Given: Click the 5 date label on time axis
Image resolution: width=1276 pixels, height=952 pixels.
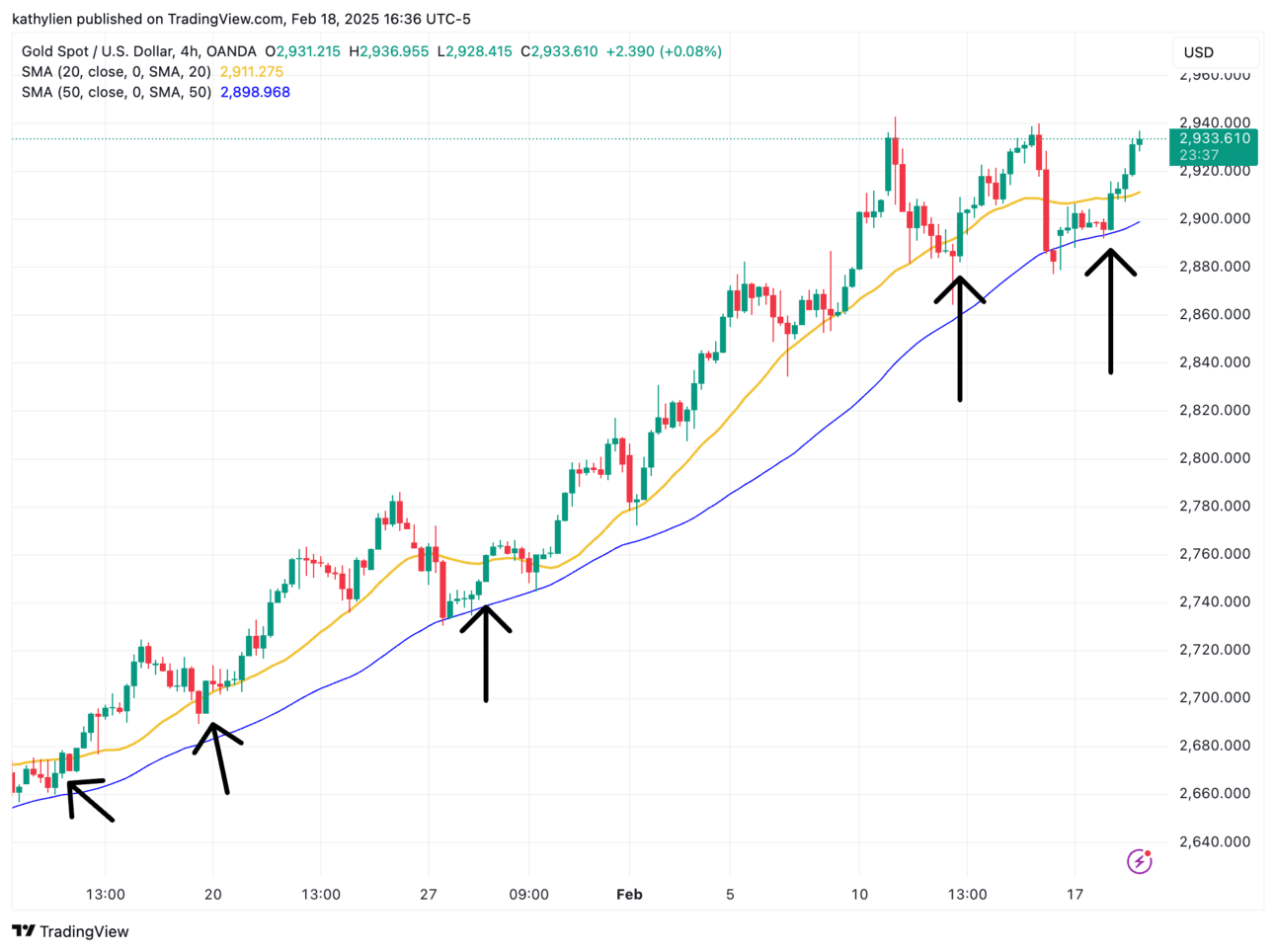Looking at the screenshot, I should pos(730,895).
